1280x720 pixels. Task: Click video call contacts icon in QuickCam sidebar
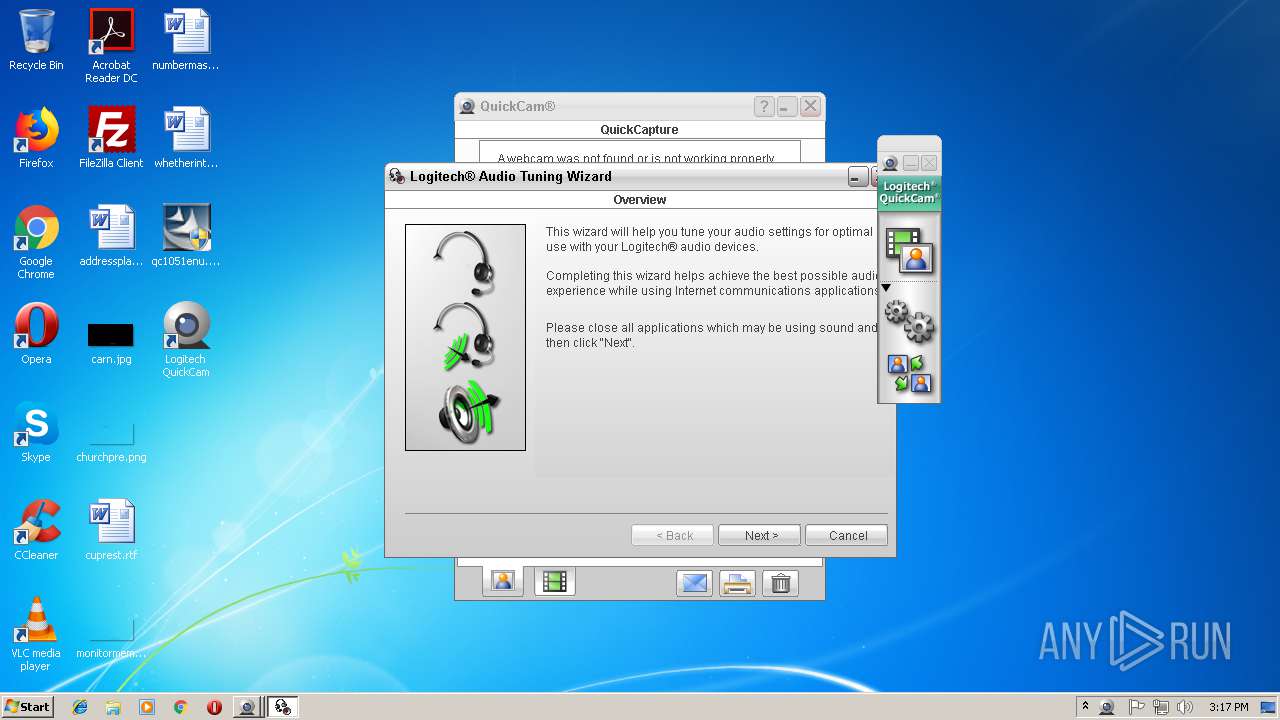[909, 374]
